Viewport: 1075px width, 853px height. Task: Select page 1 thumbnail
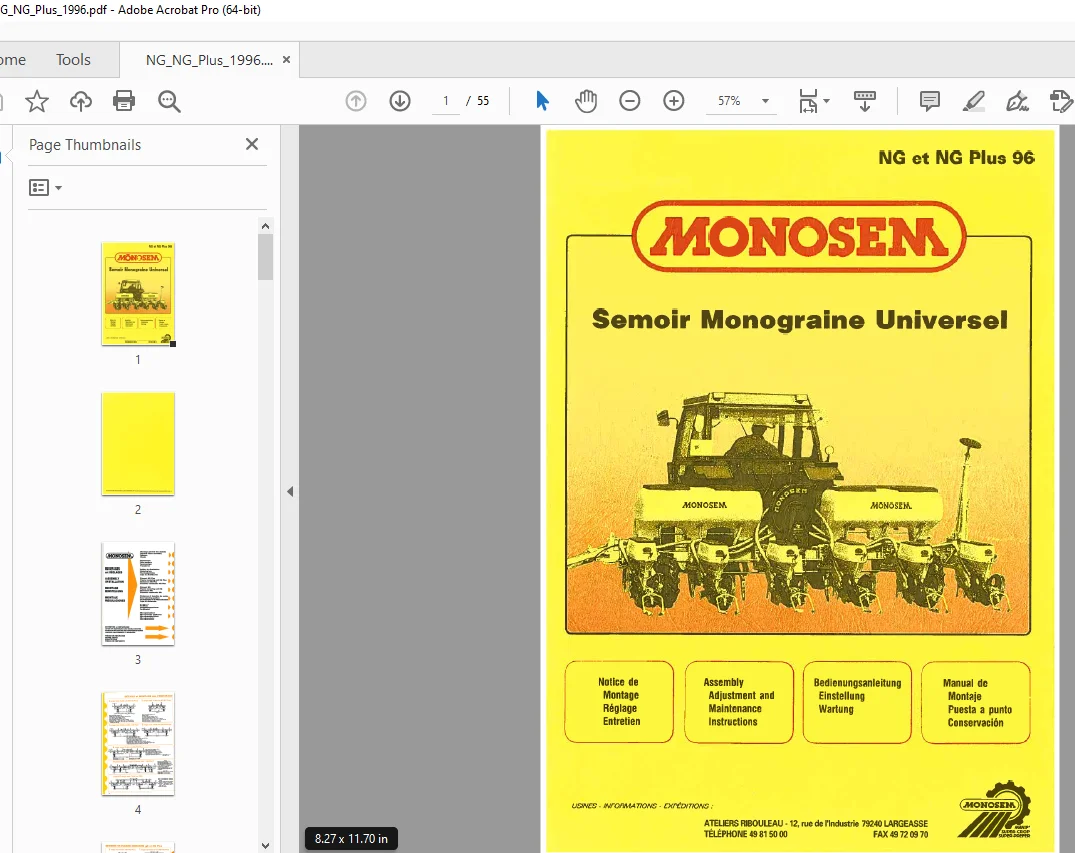pyautogui.click(x=138, y=293)
